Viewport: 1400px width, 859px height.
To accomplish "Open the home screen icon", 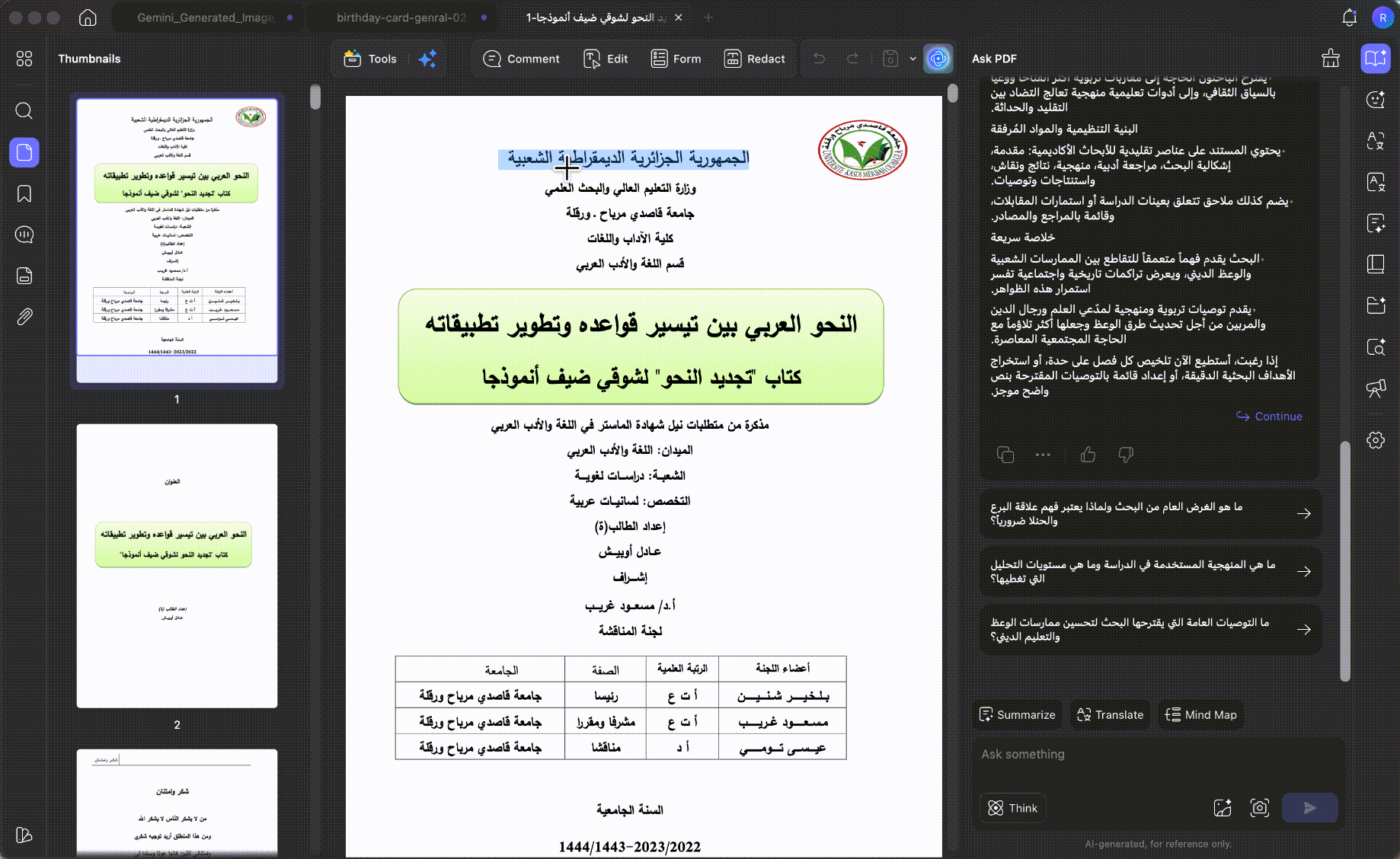I will click(88, 18).
